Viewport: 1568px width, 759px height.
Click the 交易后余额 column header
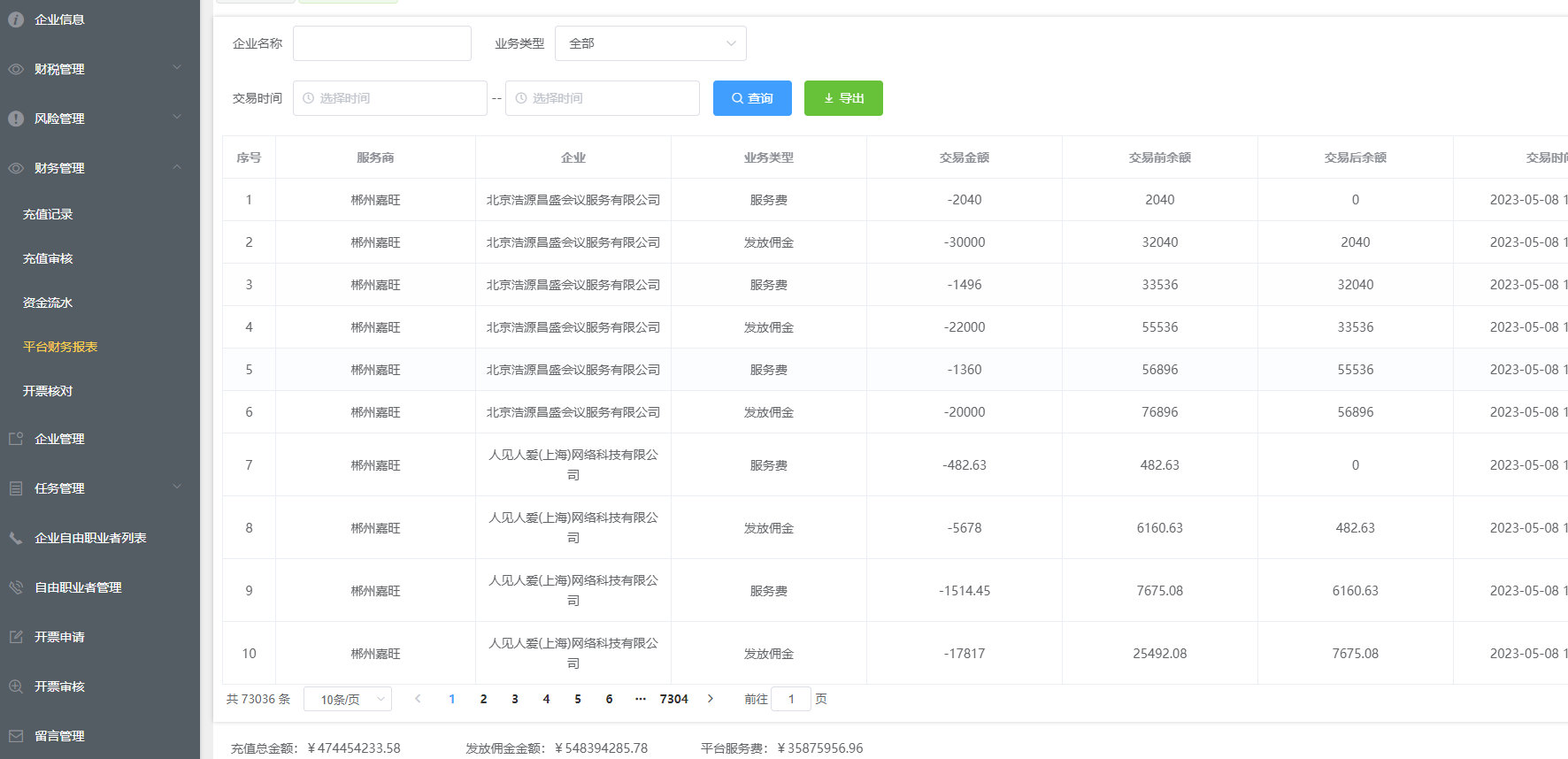point(1356,157)
